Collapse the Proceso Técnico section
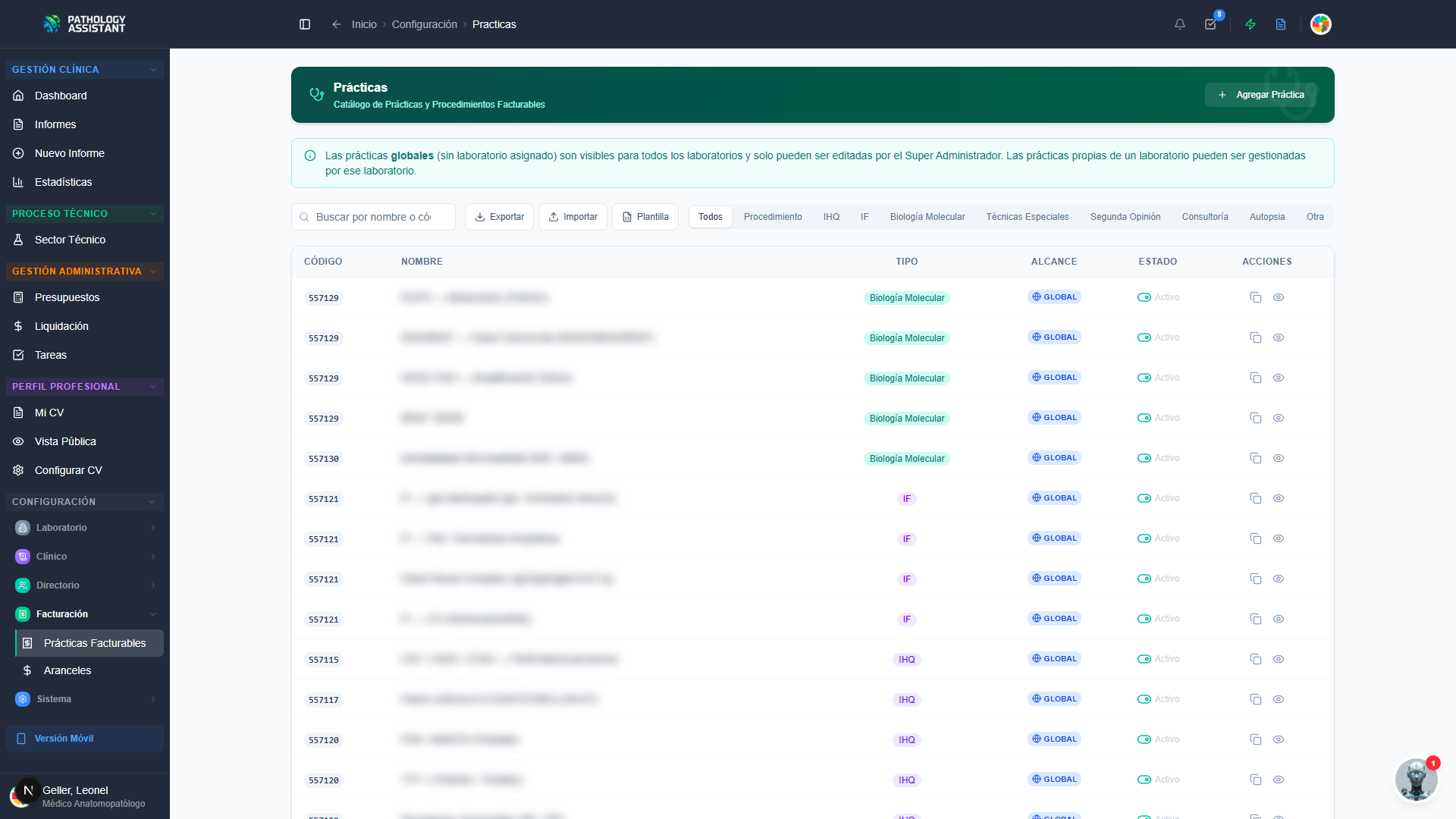This screenshot has width=1456, height=819. click(x=85, y=214)
